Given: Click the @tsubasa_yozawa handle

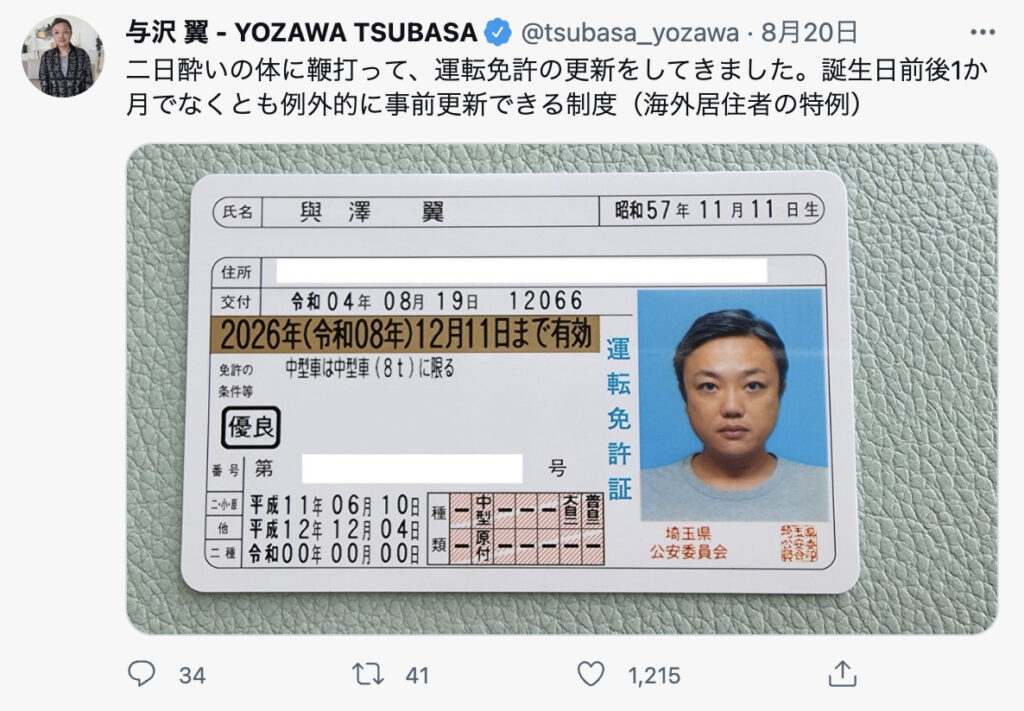Looking at the screenshot, I should (x=630, y=33).
